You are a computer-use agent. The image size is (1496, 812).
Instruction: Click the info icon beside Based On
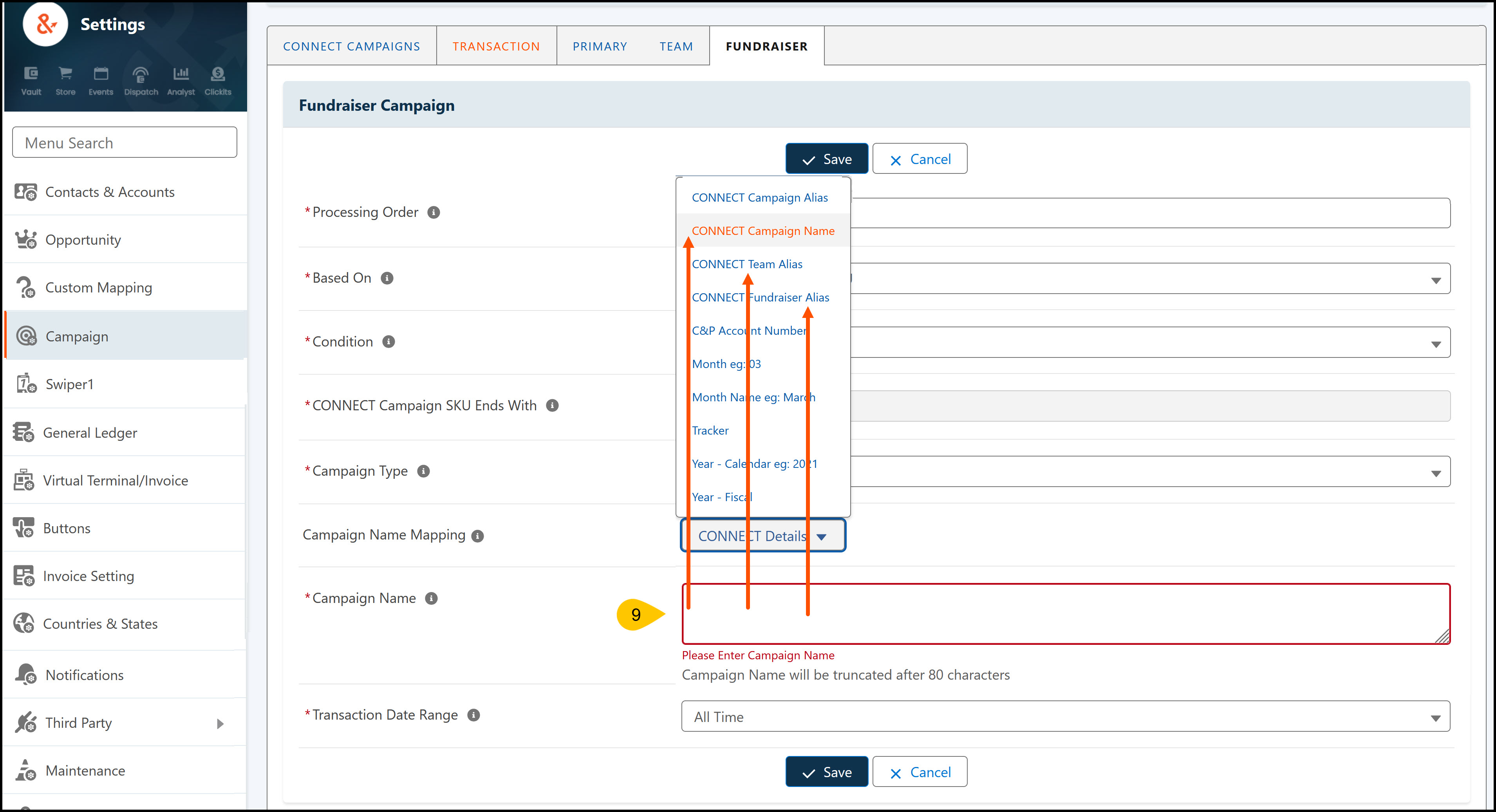pyautogui.click(x=387, y=278)
